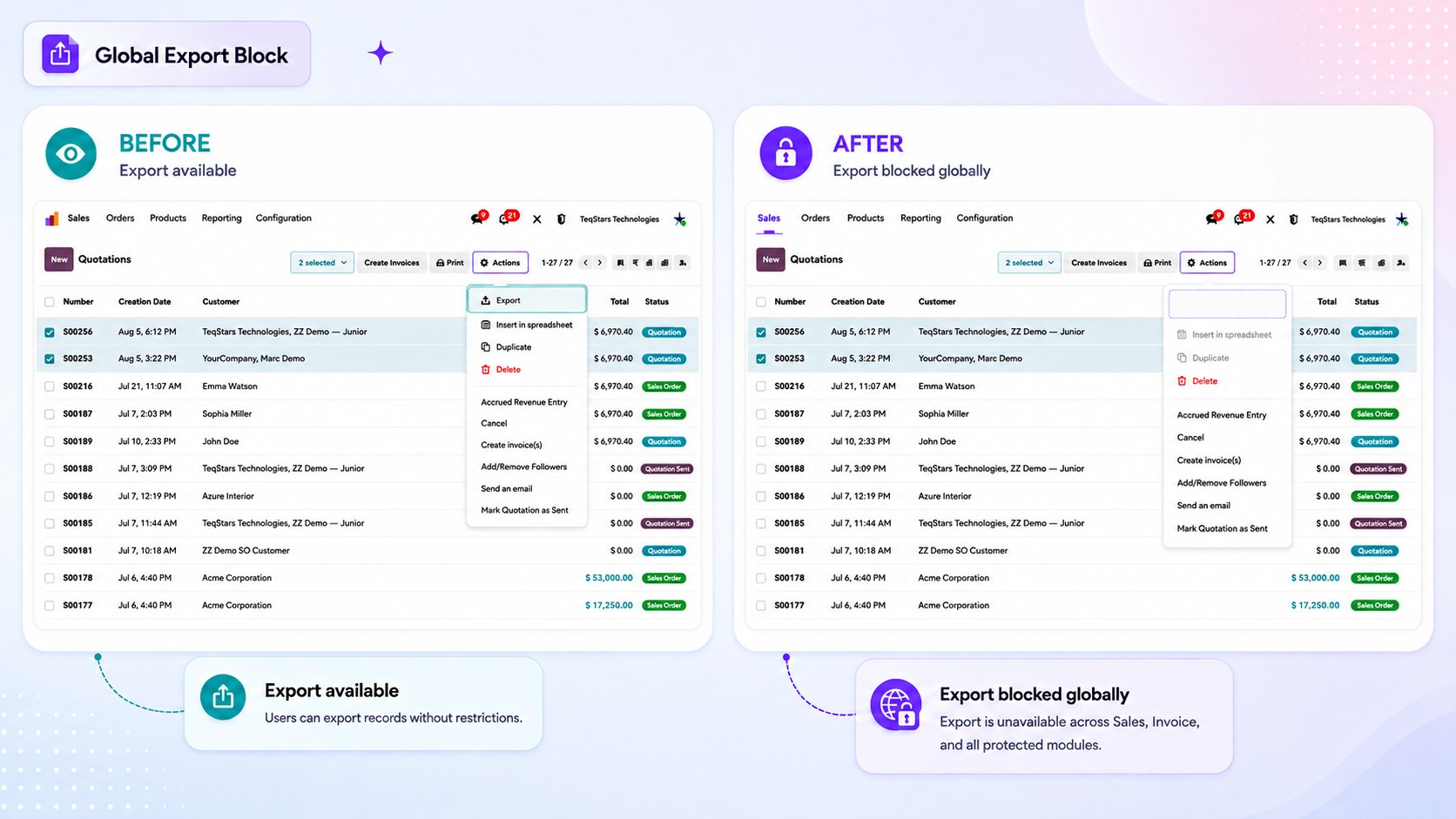1456x819 pixels.
Task: Choose 'Insert in spreadsheet' in BEFORE Actions menu
Action: coord(527,325)
